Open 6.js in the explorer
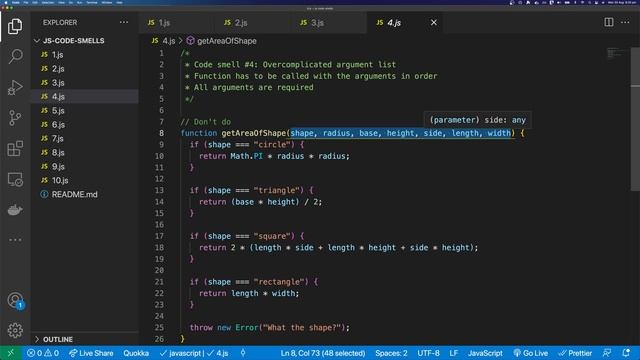 [58, 124]
